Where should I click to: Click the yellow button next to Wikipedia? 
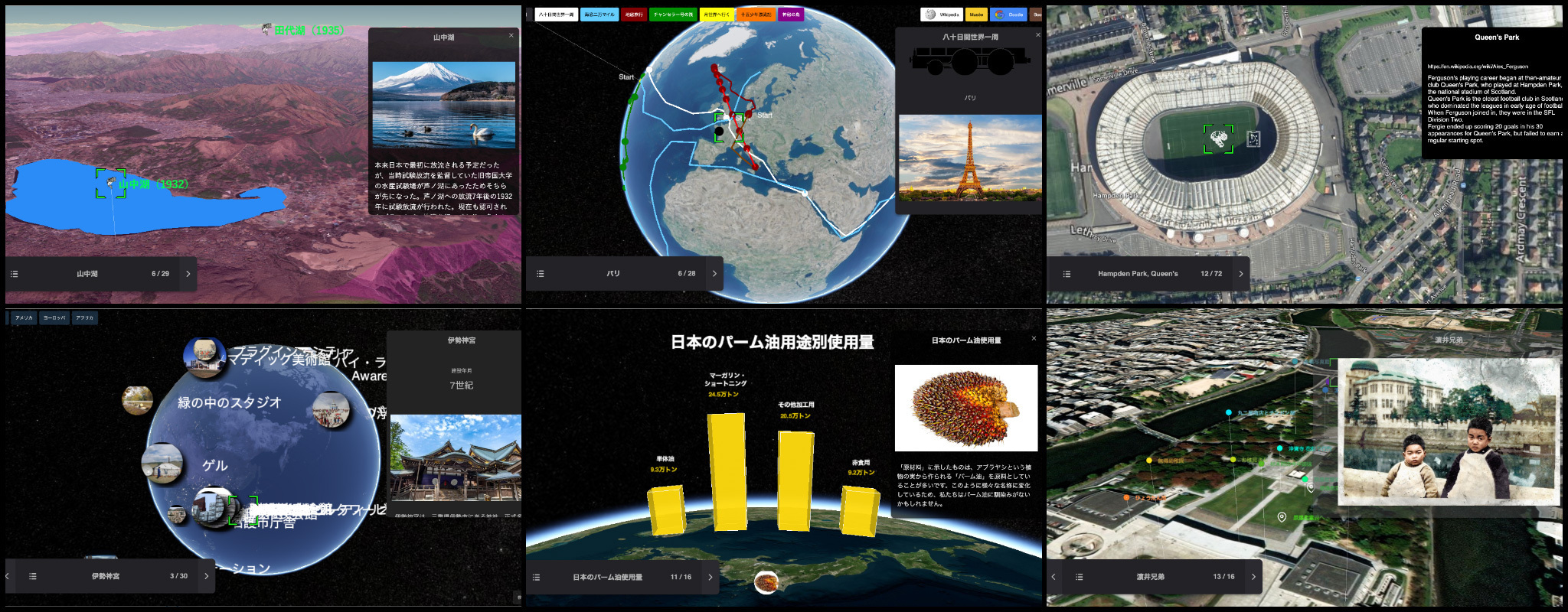pos(976,15)
